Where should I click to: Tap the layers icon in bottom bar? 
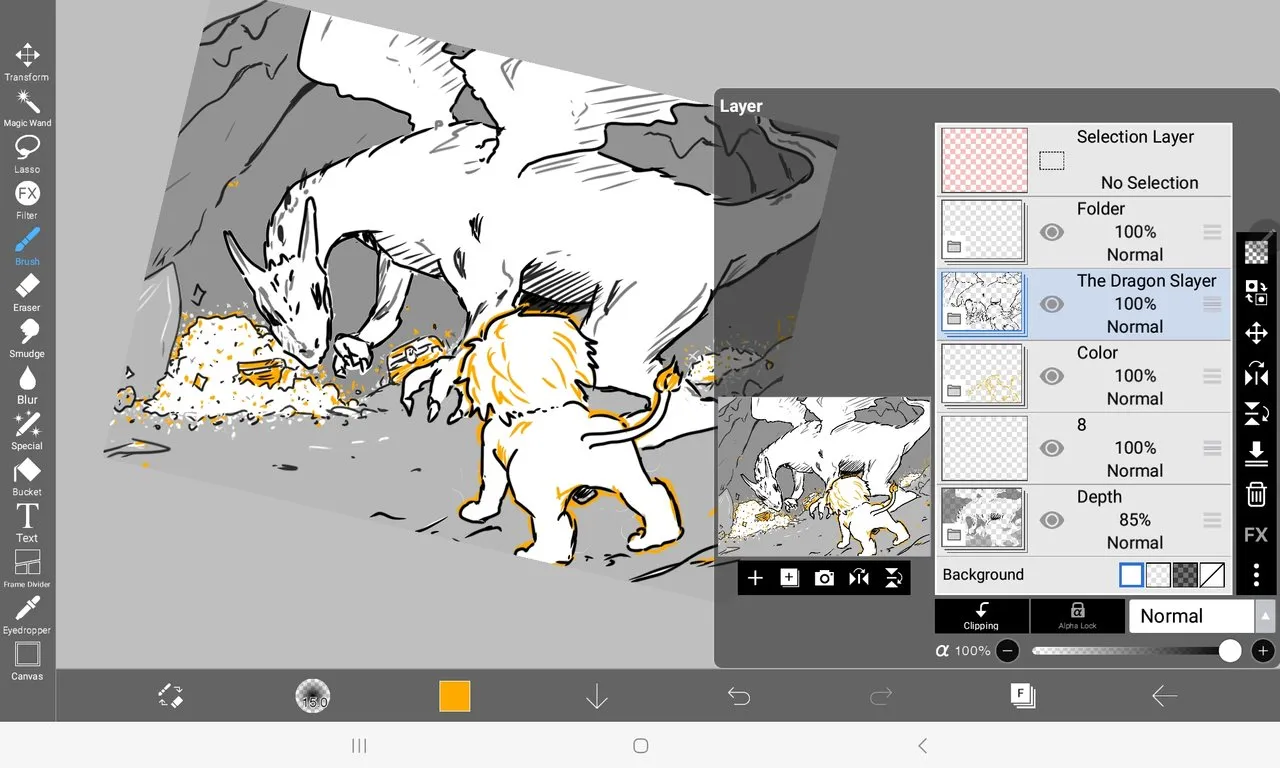tap(1022, 696)
